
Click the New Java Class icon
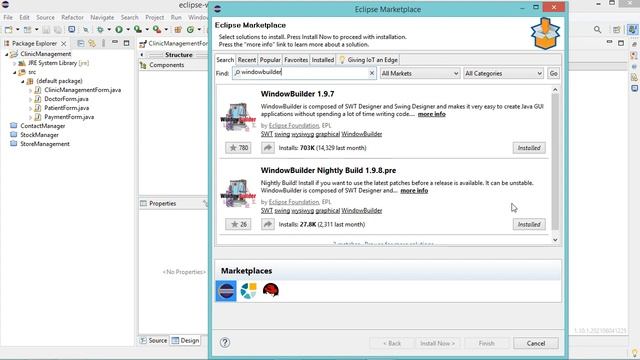click(x=190, y=30)
